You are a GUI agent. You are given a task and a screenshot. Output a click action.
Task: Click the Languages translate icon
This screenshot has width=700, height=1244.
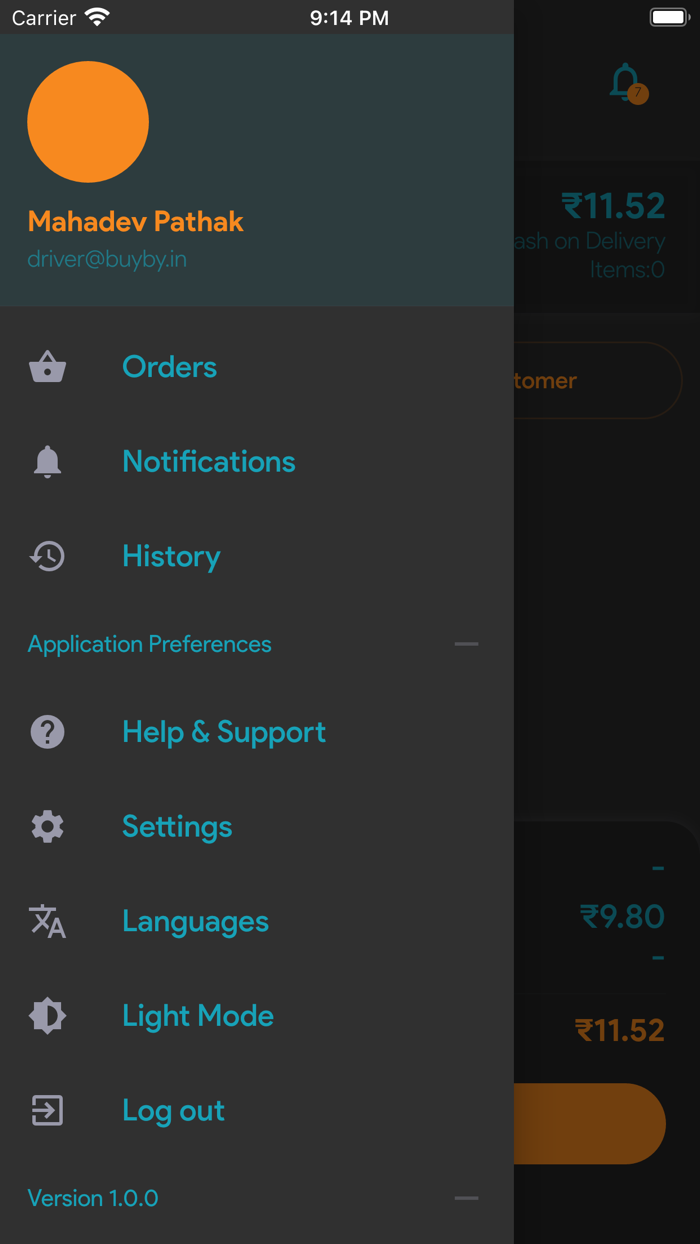tap(47, 921)
